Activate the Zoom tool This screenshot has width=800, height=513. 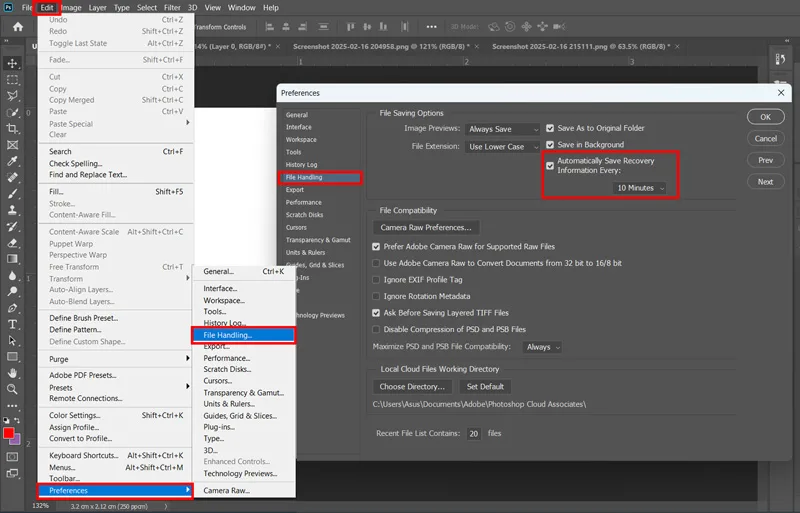(12, 389)
